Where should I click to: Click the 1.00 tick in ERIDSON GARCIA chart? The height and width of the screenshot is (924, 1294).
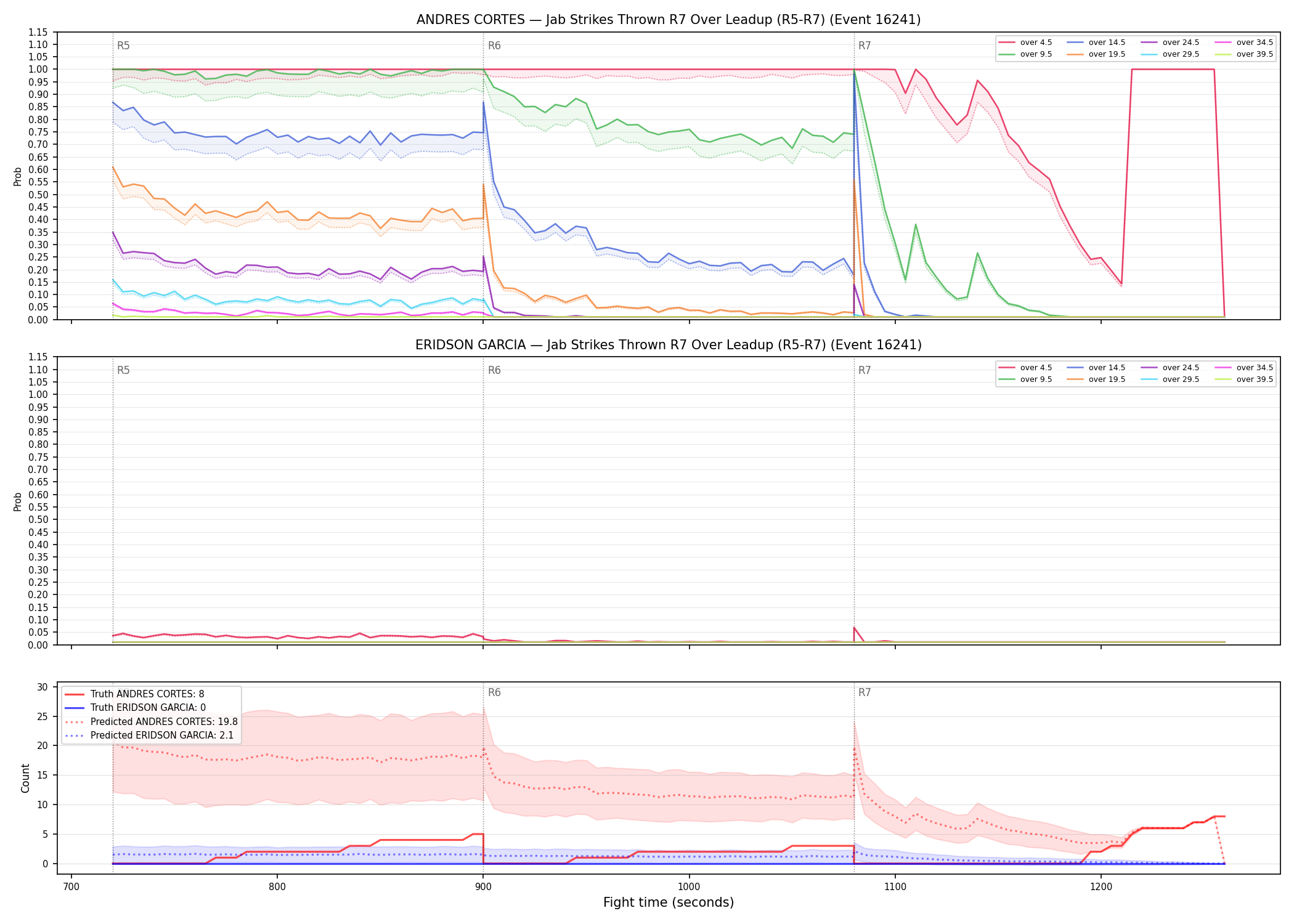point(38,394)
